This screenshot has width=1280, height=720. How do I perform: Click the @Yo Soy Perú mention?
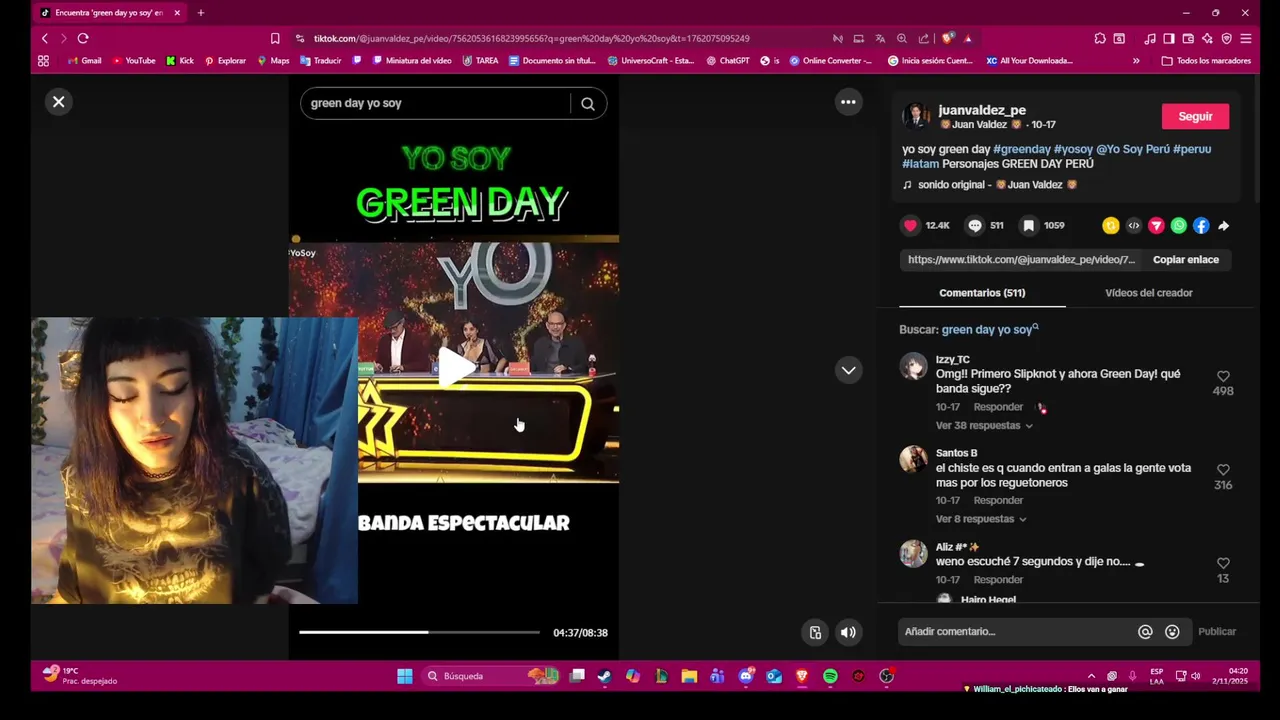1133,149
